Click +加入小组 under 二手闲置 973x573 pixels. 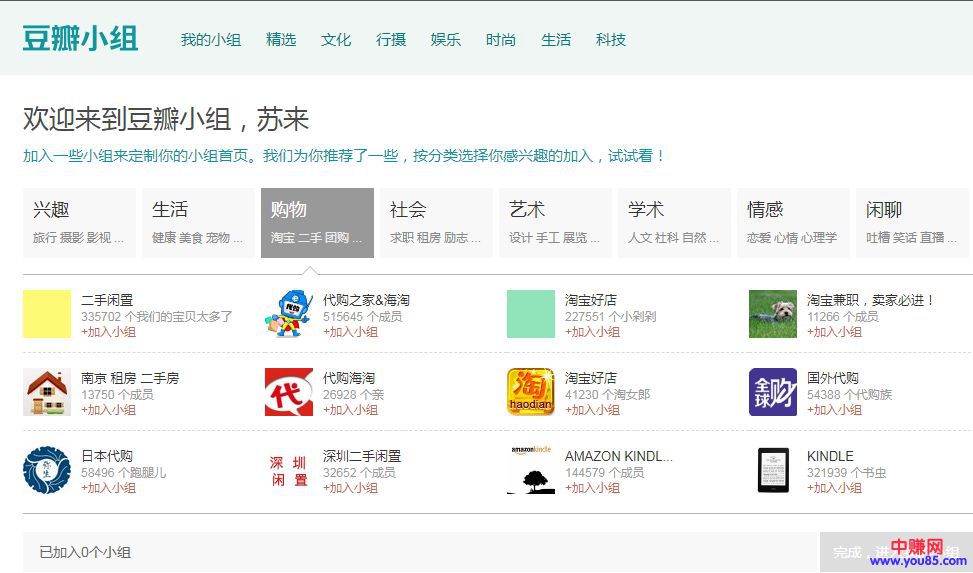pyautogui.click(x=108, y=332)
